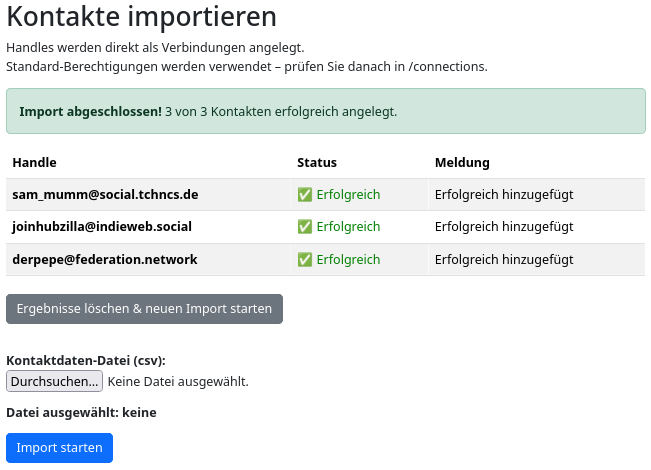Click the Keine Datei ausgewählt text
This screenshot has height=470, width=651.
point(178,381)
